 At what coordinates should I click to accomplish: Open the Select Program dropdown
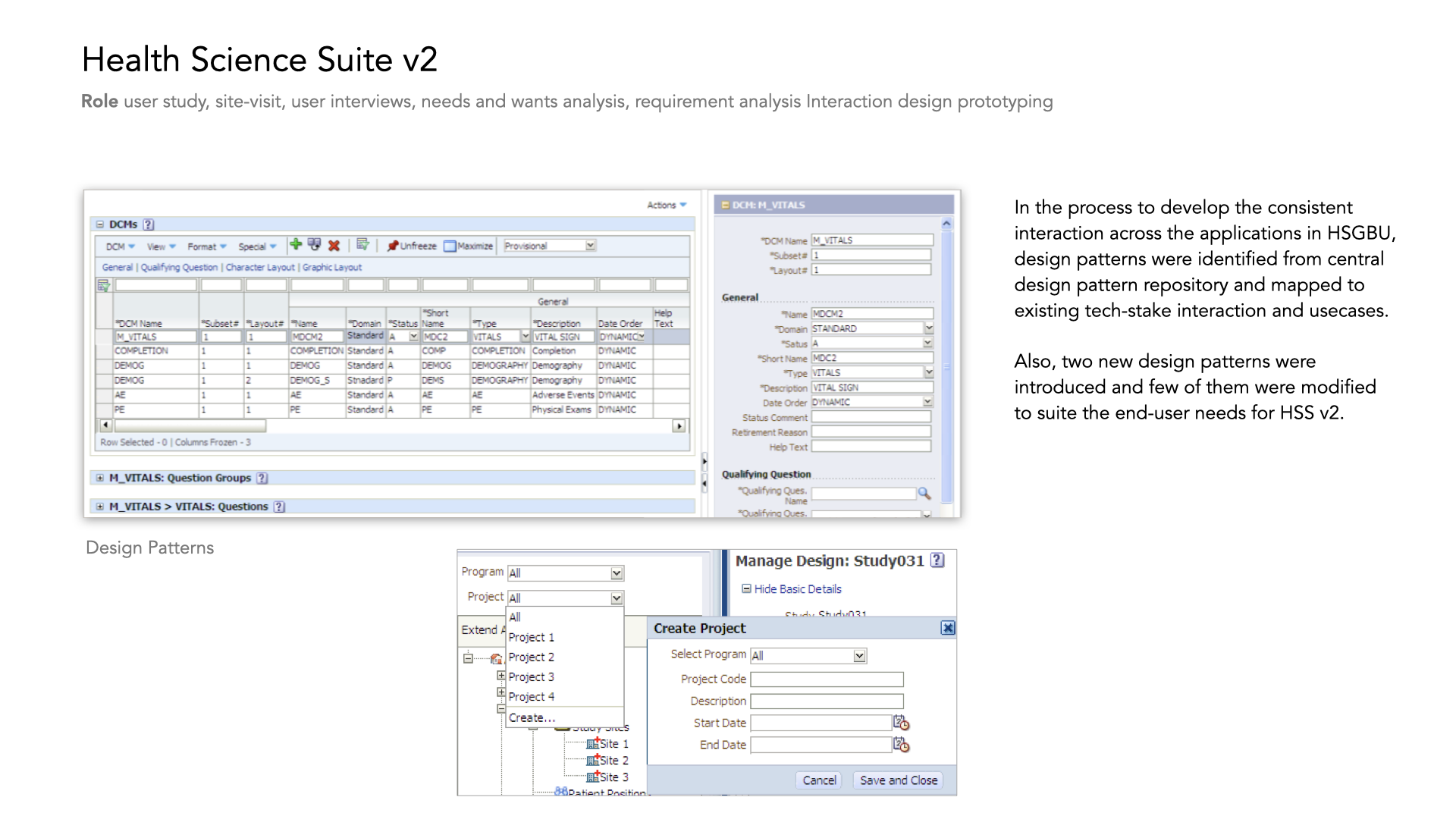(859, 656)
